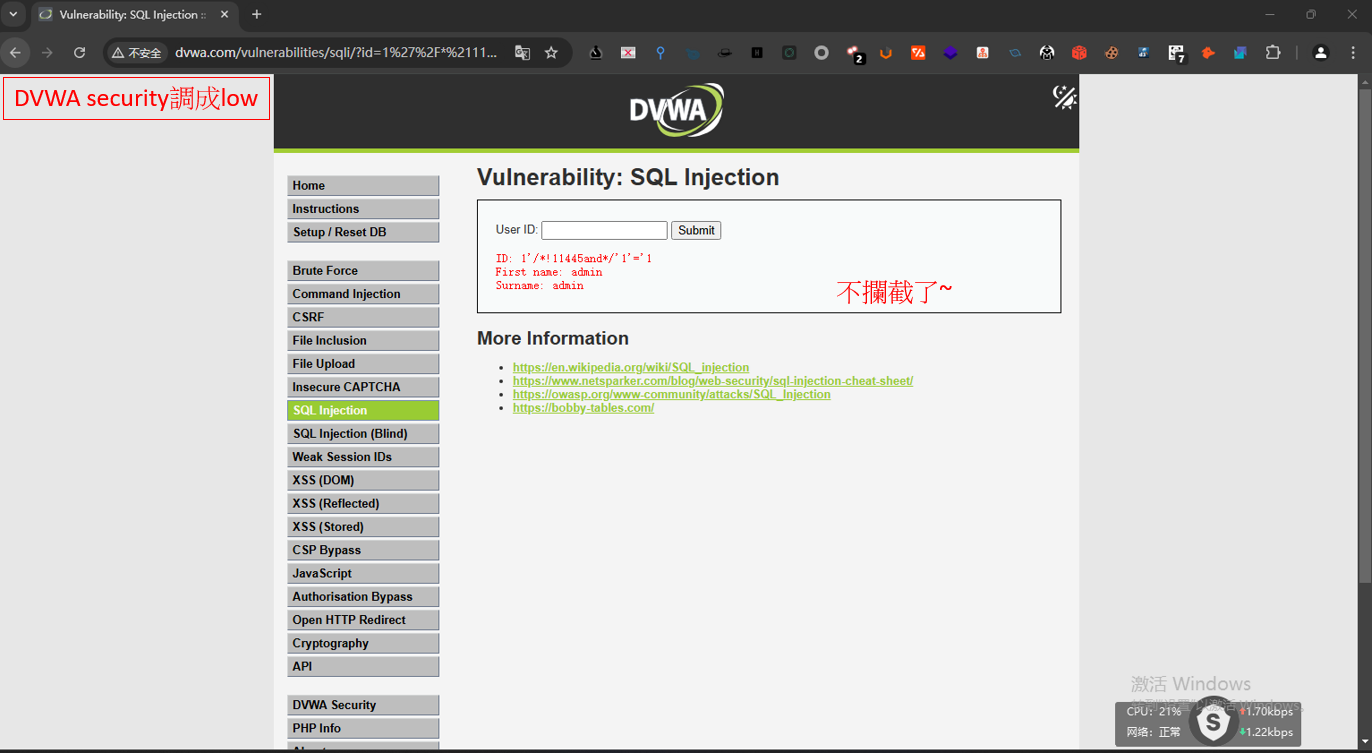
Task: Open Authorisation Bypass page
Action: point(363,597)
